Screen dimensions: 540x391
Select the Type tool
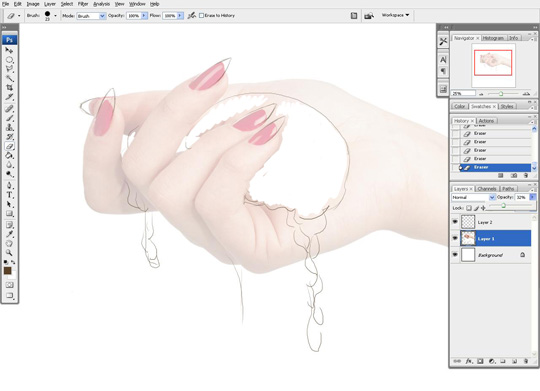tap(9, 195)
